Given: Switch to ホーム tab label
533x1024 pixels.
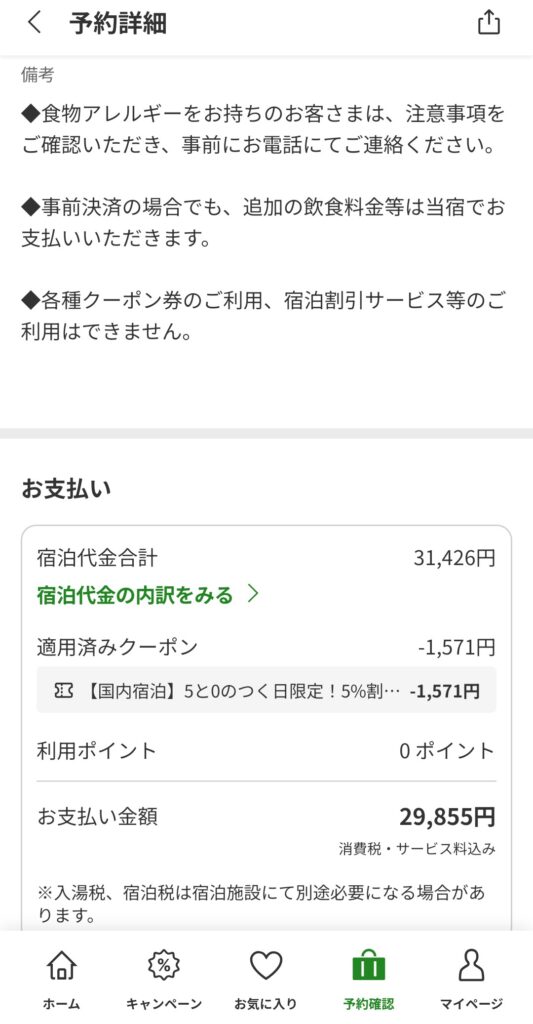Looking at the screenshot, I should point(61,1004).
